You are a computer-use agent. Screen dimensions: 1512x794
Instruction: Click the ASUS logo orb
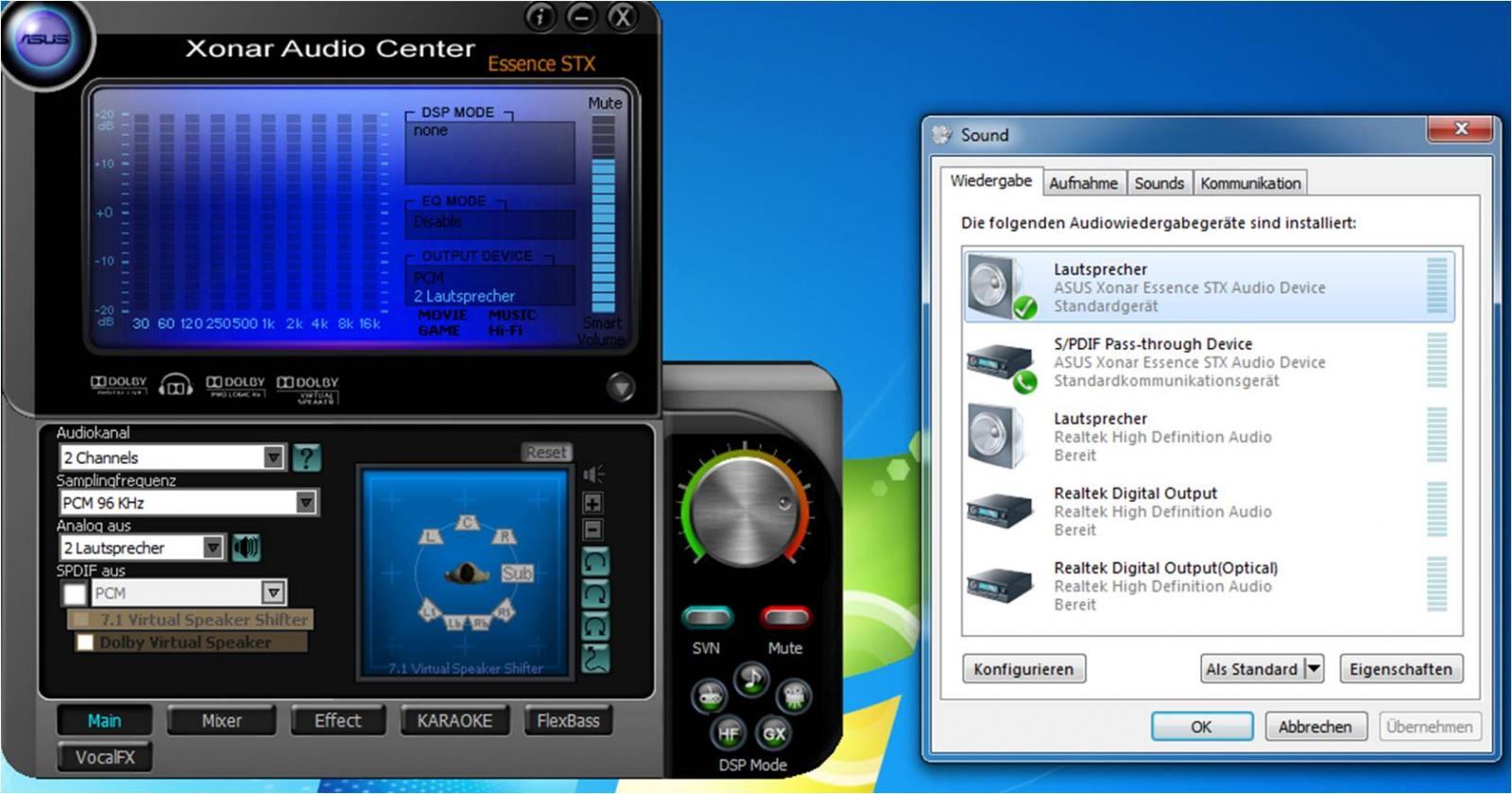(44, 40)
